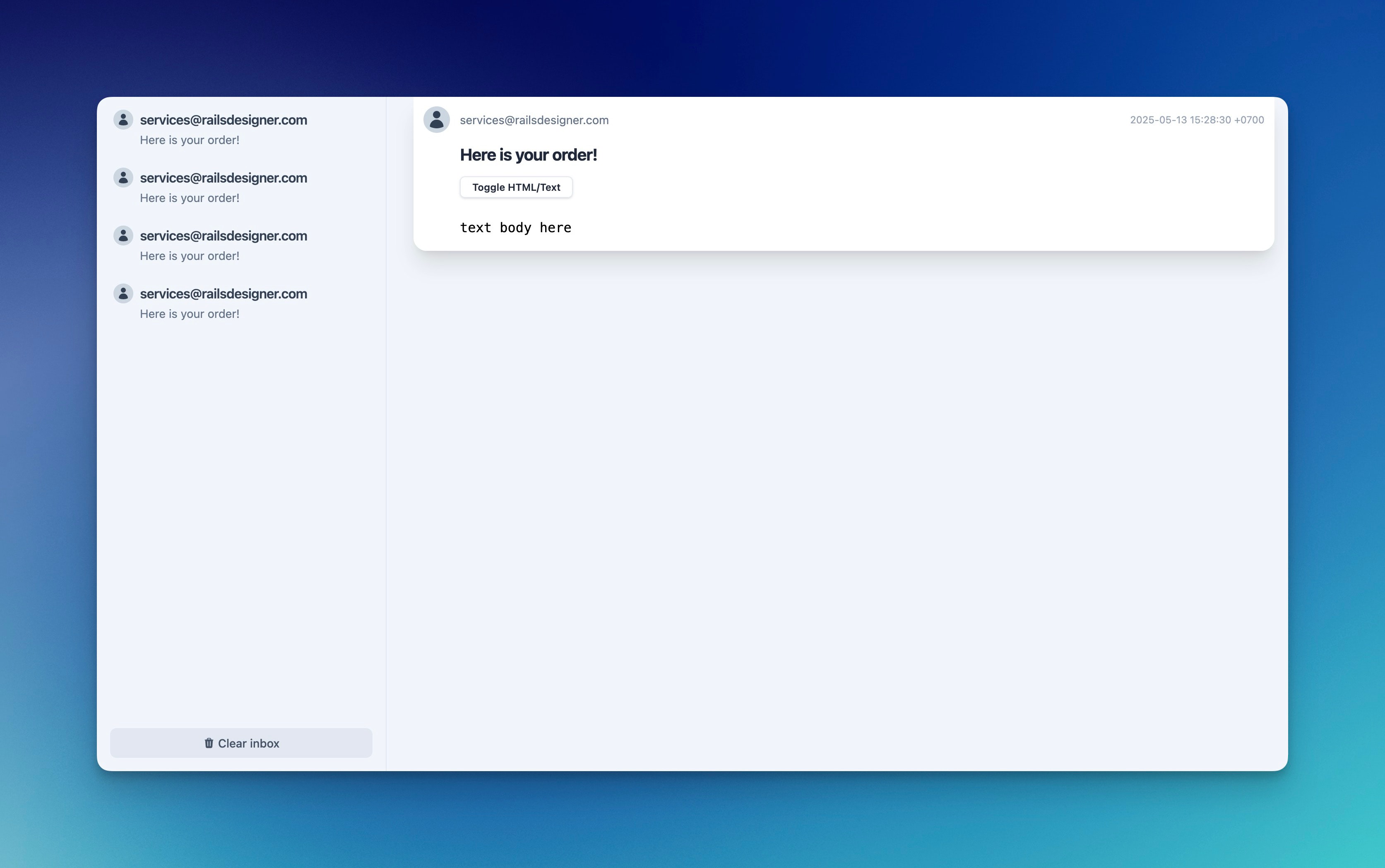Click the "text body here" message content
The width and height of the screenshot is (1385, 868).
coord(515,228)
